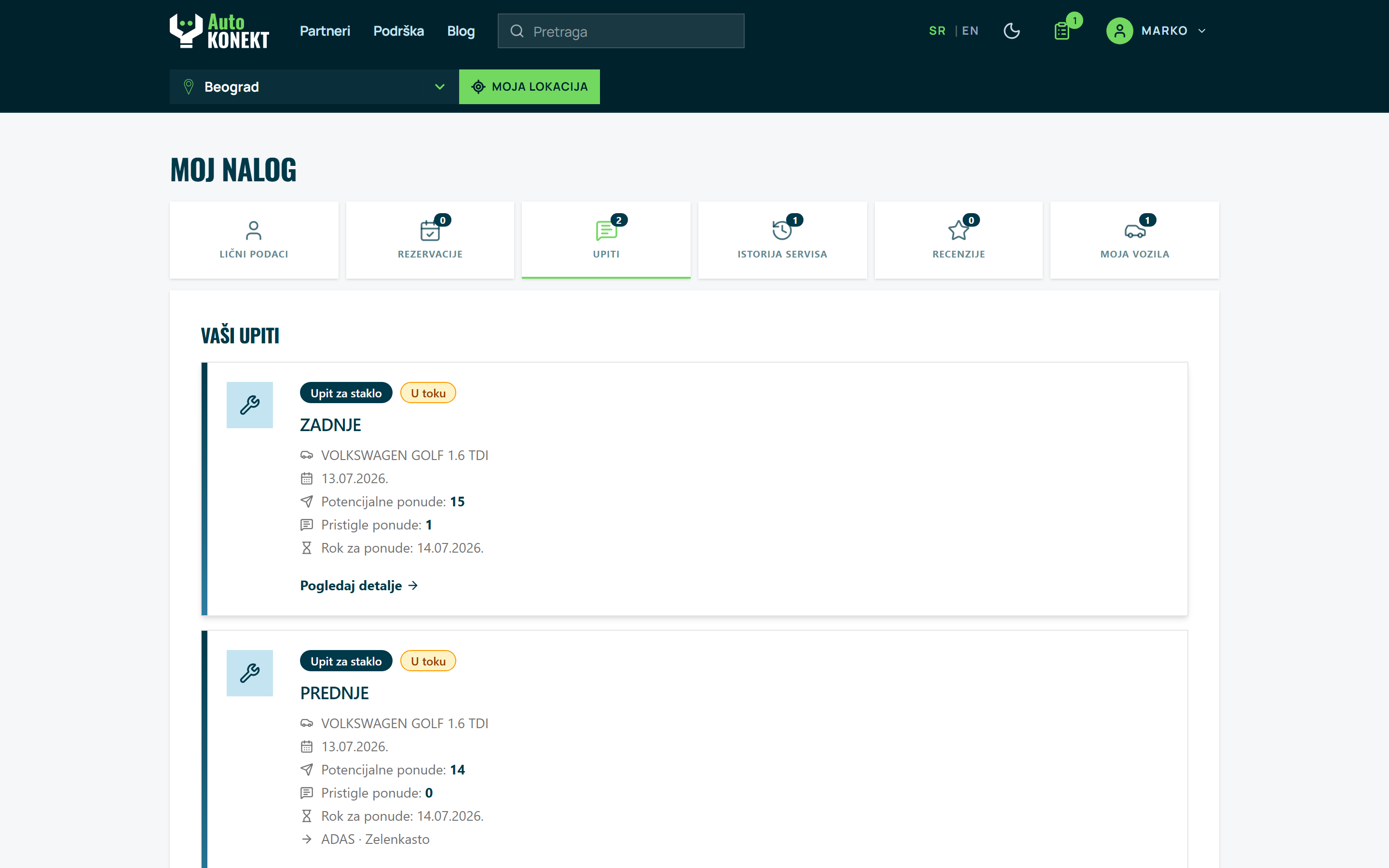The width and height of the screenshot is (1389, 868).
Task: Open the Recenzije tab
Action: pos(958,240)
